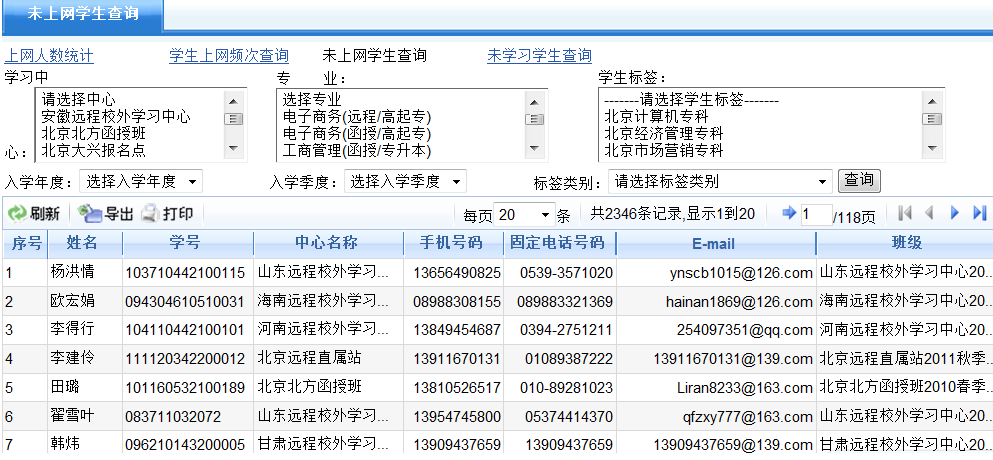Open the 未上网学生查询 tab
The width and height of the screenshot is (993, 460).
pos(83,15)
